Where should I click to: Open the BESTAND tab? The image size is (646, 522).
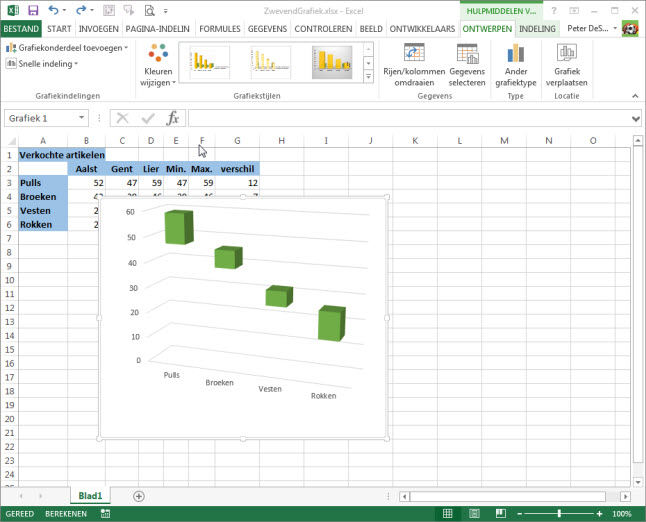(x=21, y=28)
